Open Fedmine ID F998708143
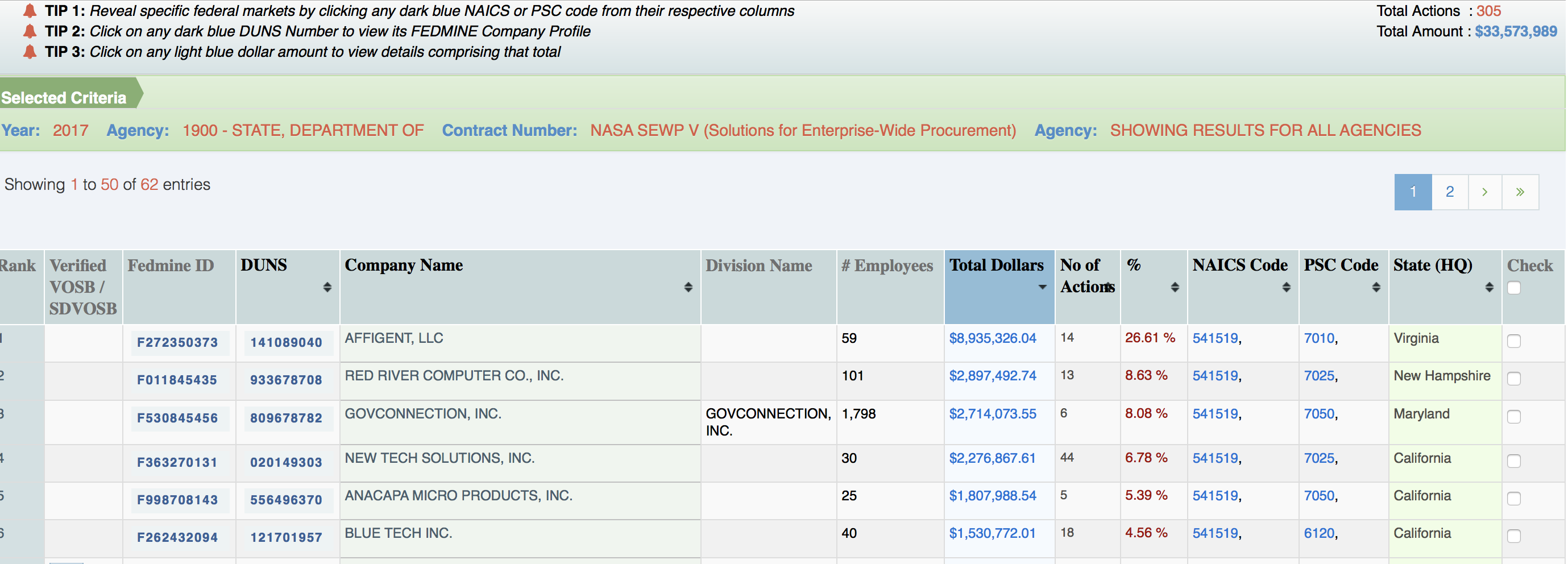Screen dimensions: 1568x564 (177, 500)
